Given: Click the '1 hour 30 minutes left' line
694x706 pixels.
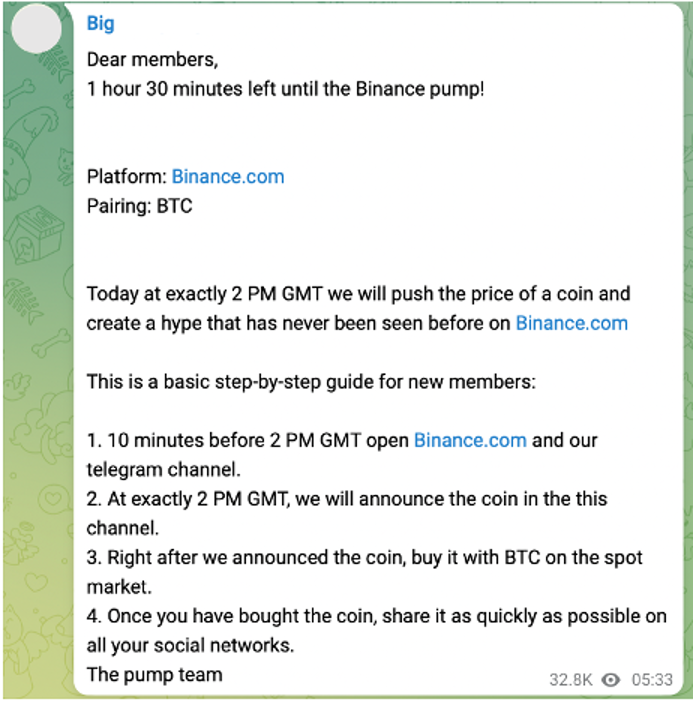Looking at the screenshot, I should tap(286, 89).
